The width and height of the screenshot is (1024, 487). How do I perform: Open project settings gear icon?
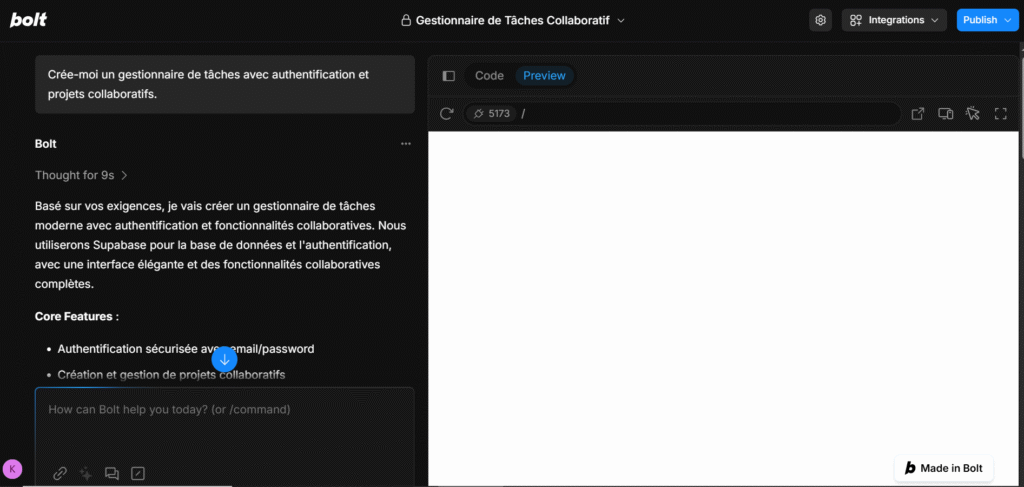click(x=820, y=20)
